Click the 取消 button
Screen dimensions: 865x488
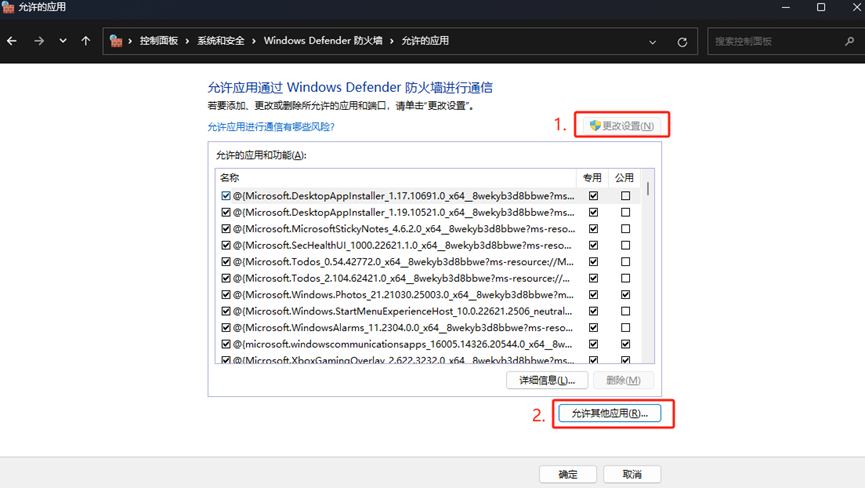coord(632,474)
